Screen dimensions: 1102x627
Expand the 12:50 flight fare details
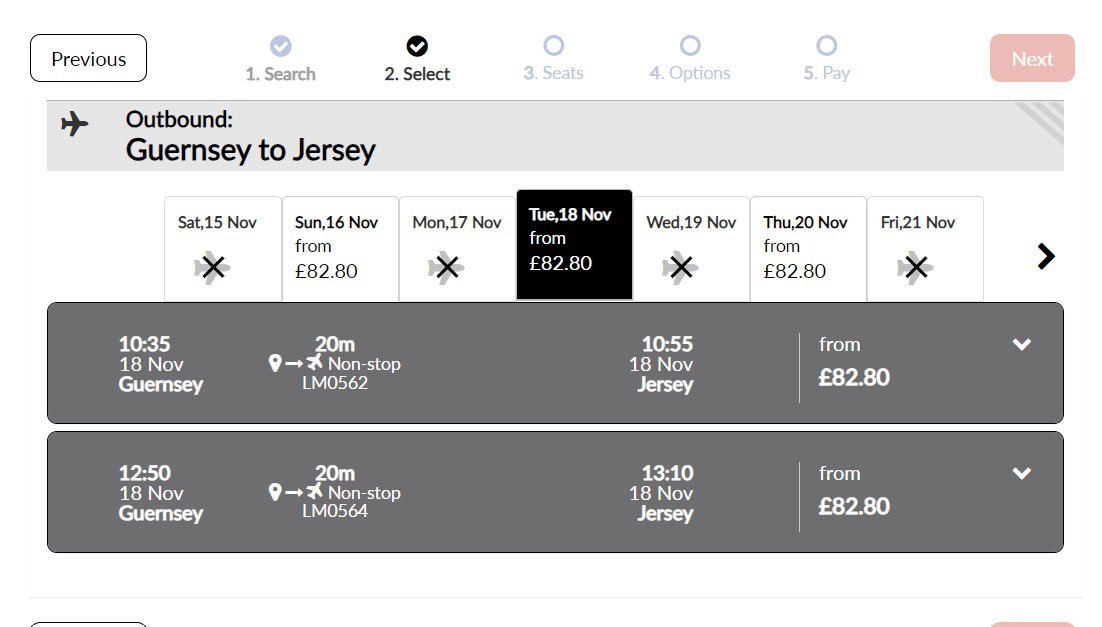pos(1021,473)
